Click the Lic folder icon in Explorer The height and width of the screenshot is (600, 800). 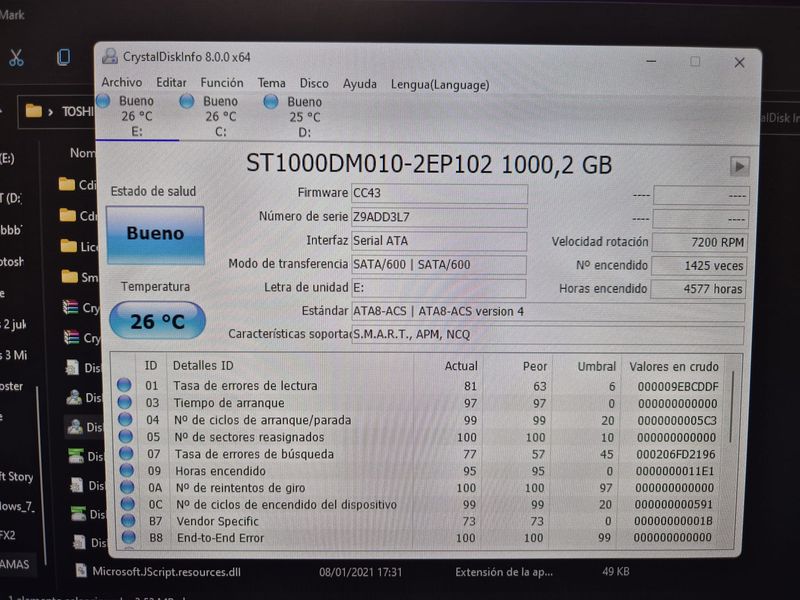[x=69, y=246]
